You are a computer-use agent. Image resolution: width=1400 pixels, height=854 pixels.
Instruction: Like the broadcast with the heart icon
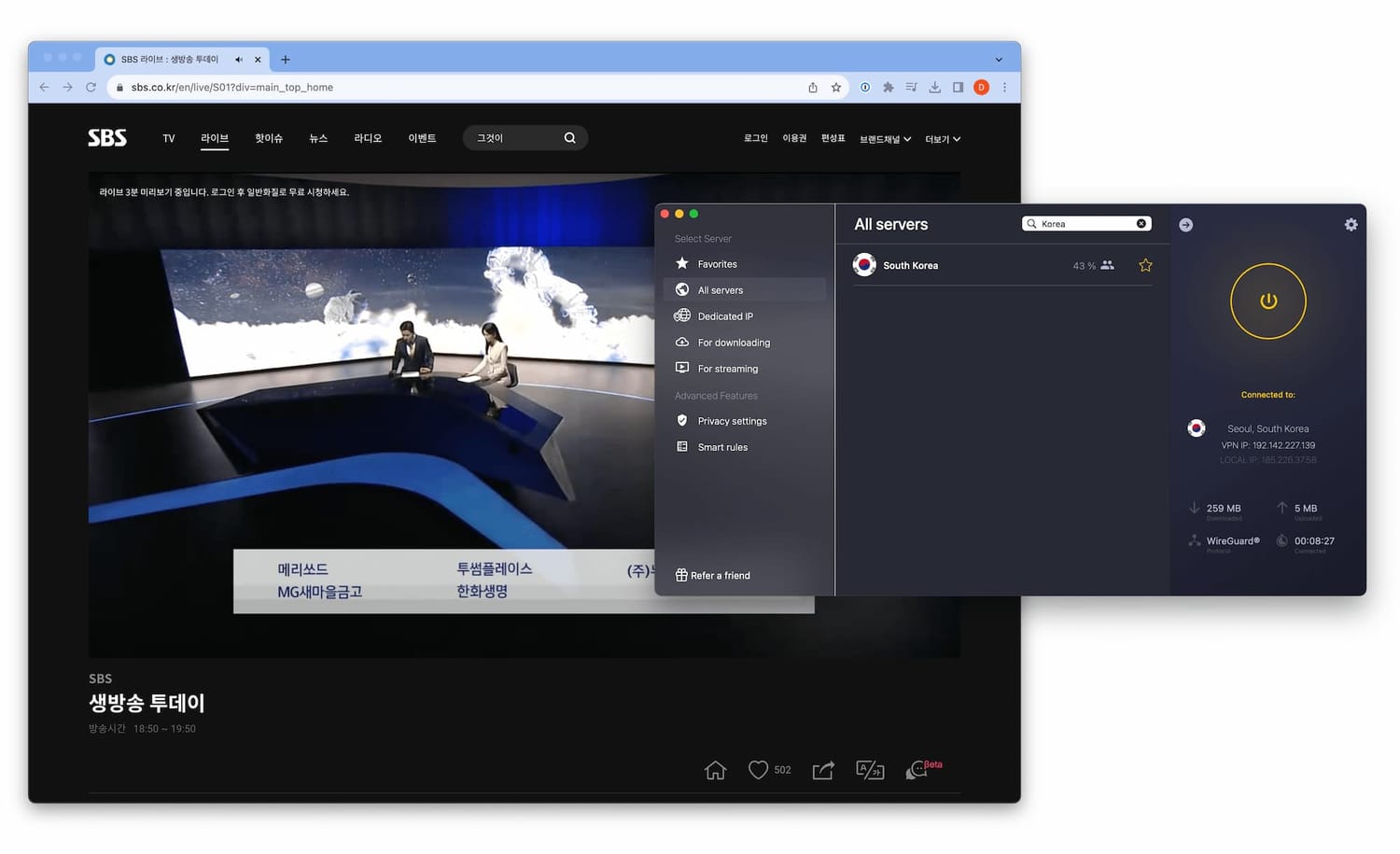[758, 770]
